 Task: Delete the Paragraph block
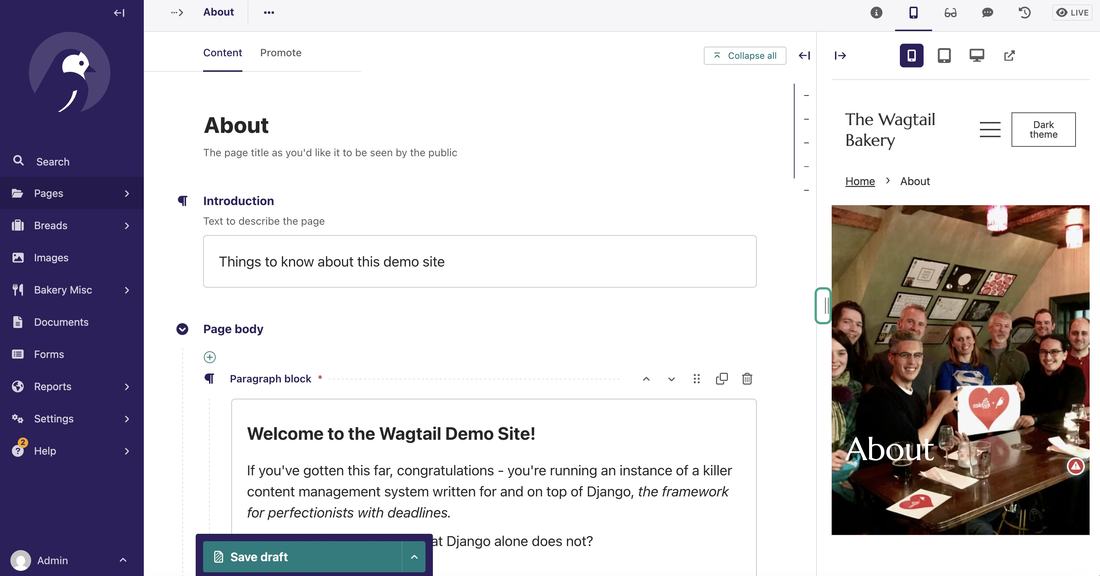pos(747,379)
